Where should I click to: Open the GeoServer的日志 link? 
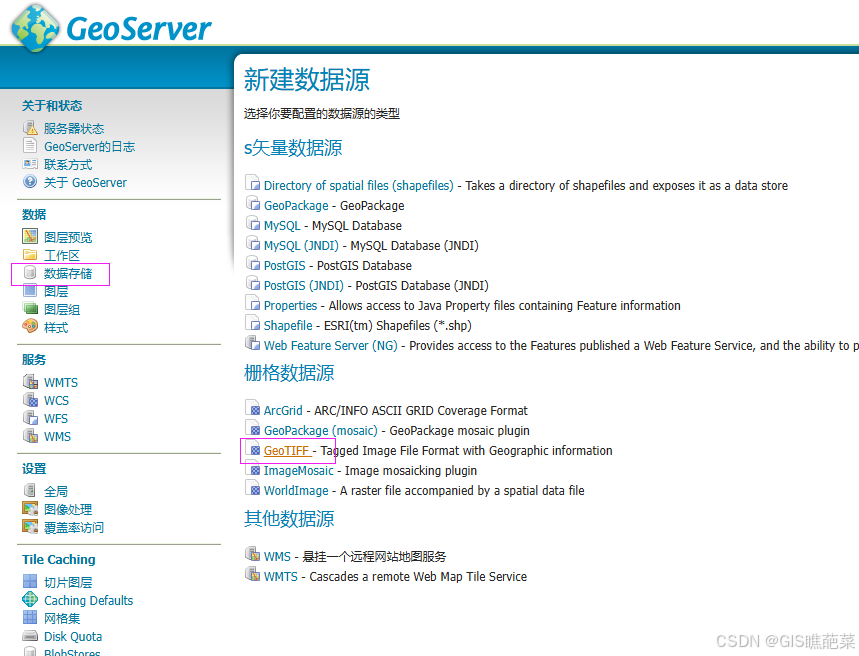(x=89, y=147)
